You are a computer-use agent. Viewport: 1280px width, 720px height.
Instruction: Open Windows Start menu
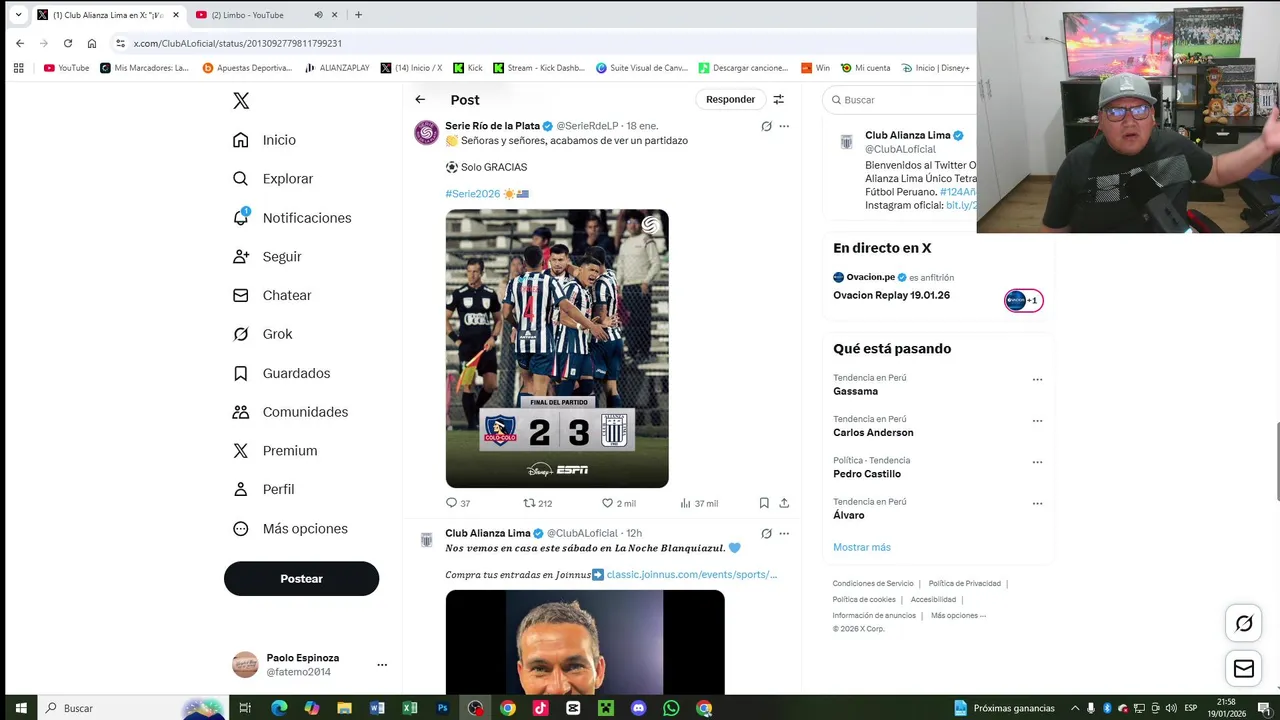click(20, 708)
